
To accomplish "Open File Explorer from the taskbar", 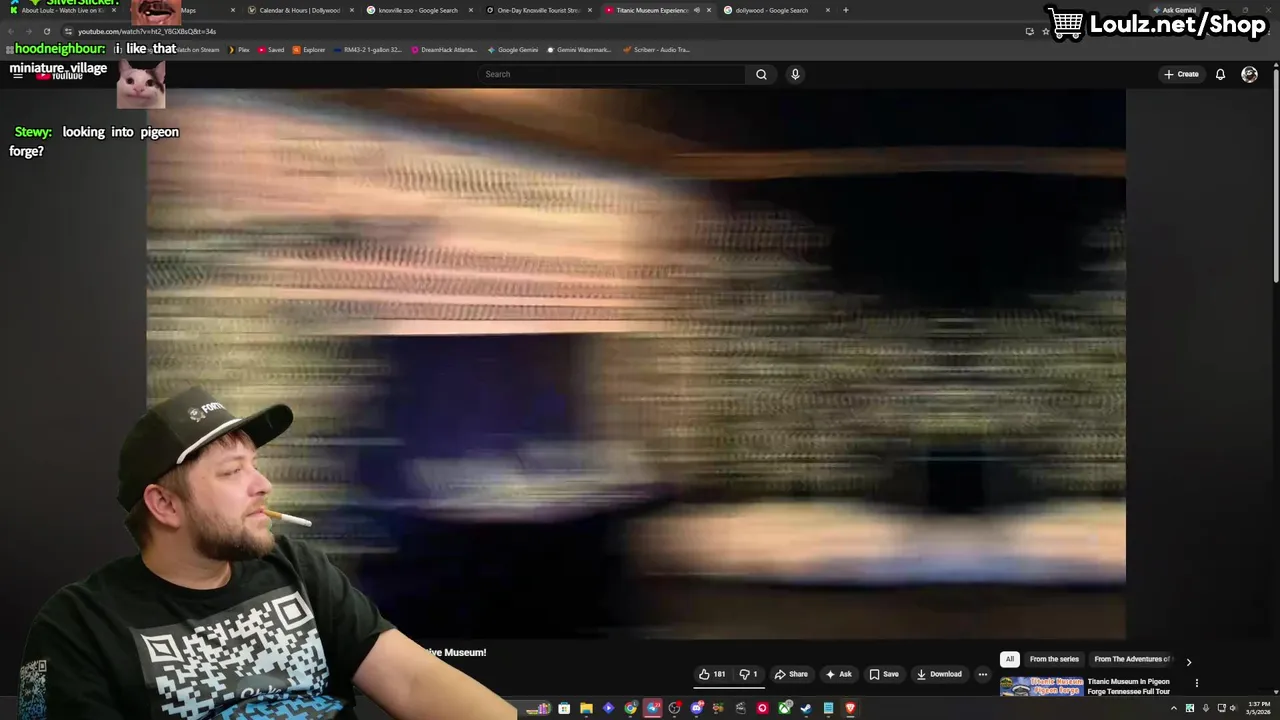I will (586, 708).
